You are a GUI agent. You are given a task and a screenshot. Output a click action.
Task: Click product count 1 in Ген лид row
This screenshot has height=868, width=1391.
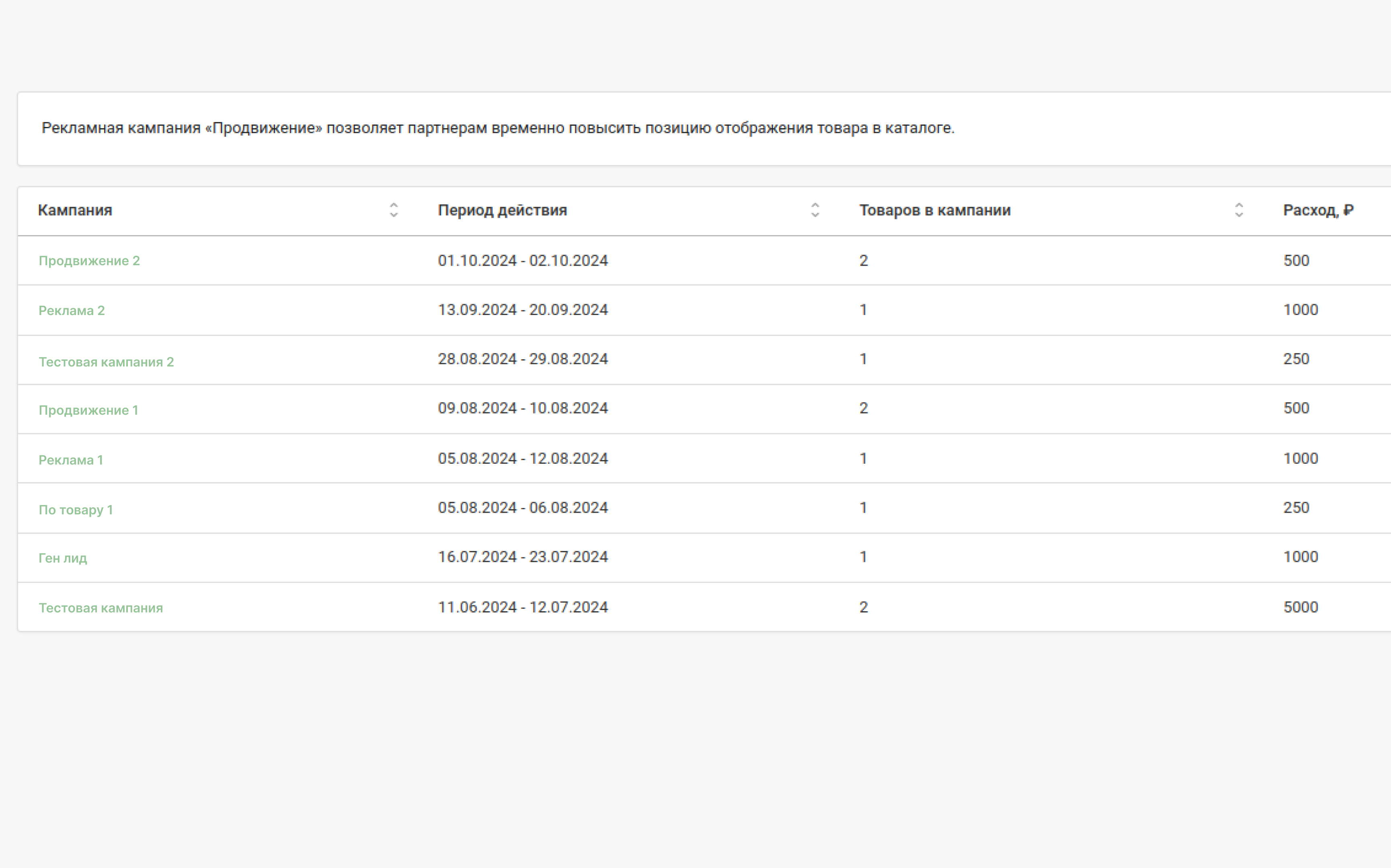(x=863, y=557)
